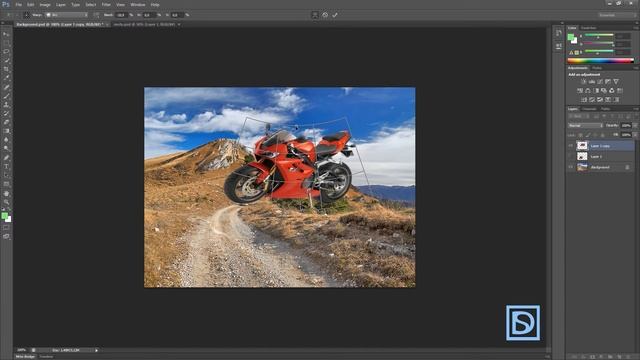The height and width of the screenshot is (360, 640).
Task: Select the Path Selection tool
Action: [6, 176]
